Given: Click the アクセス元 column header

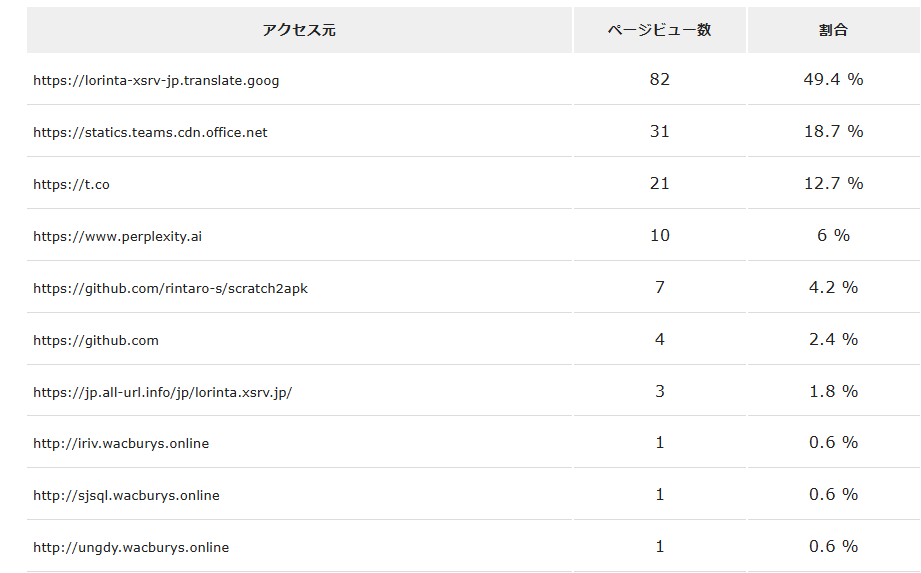Looking at the screenshot, I should pyautogui.click(x=299, y=30).
